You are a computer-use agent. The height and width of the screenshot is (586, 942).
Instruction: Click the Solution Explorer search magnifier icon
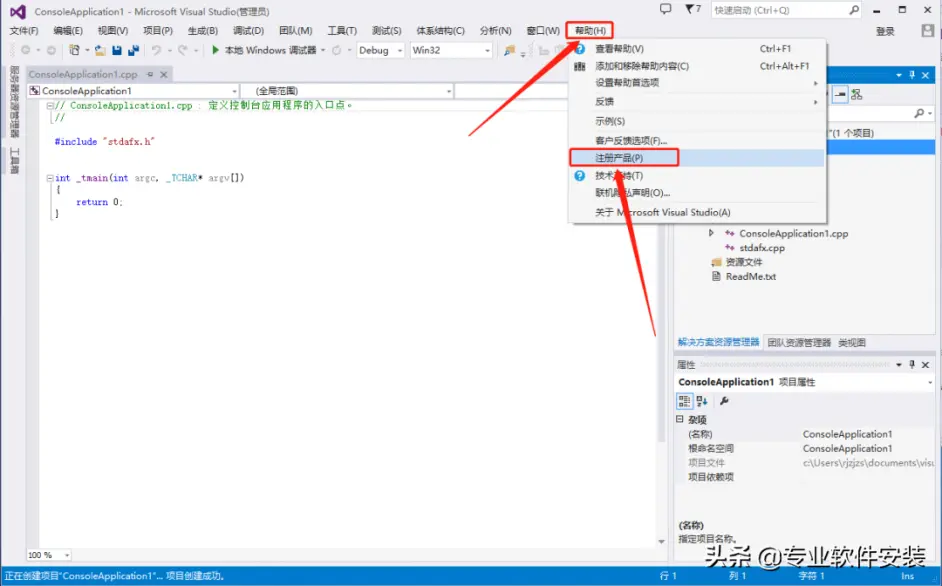click(x=919, y=113)
